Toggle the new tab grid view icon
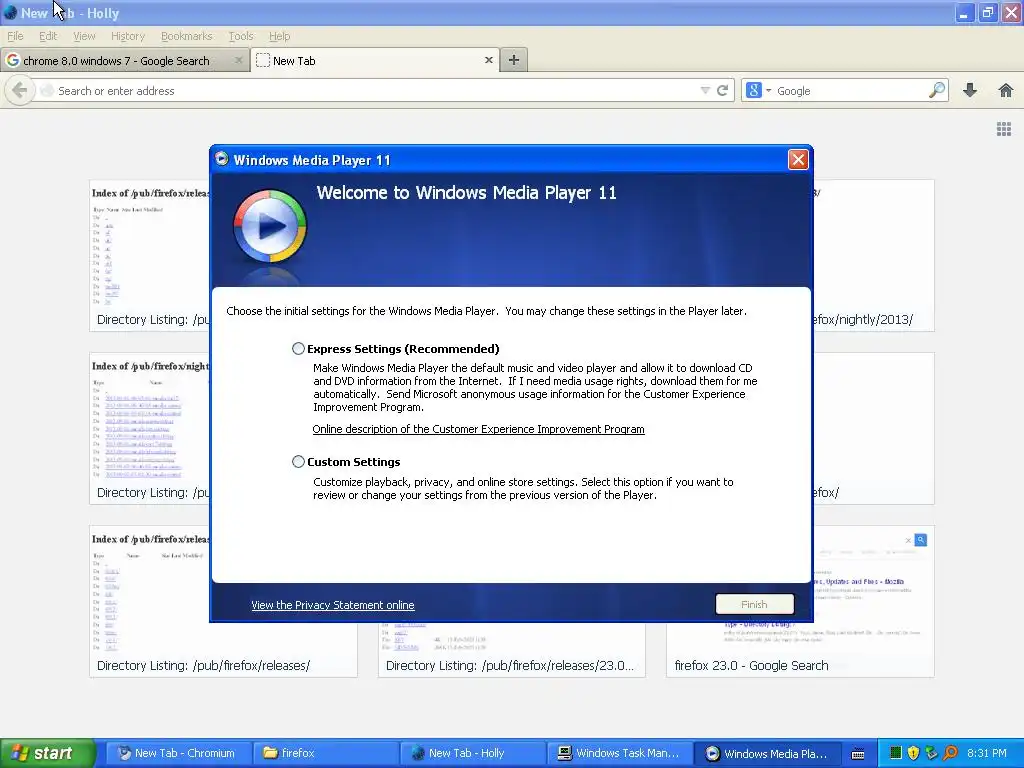 coord(1004,129)
